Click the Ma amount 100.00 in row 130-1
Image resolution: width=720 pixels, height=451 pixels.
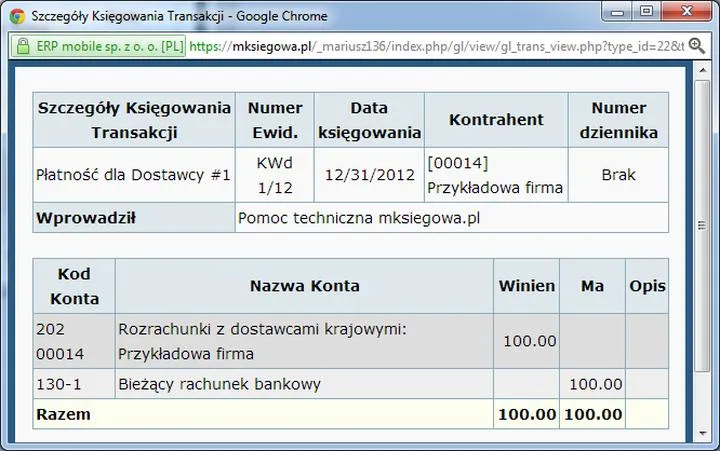(x=596, y=384)
